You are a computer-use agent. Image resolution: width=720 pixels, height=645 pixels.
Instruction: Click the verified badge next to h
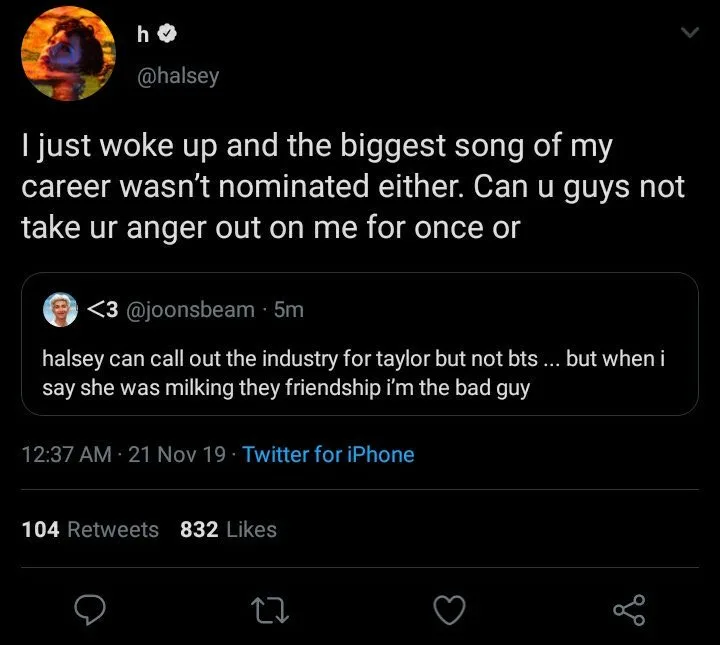[169, 36]
